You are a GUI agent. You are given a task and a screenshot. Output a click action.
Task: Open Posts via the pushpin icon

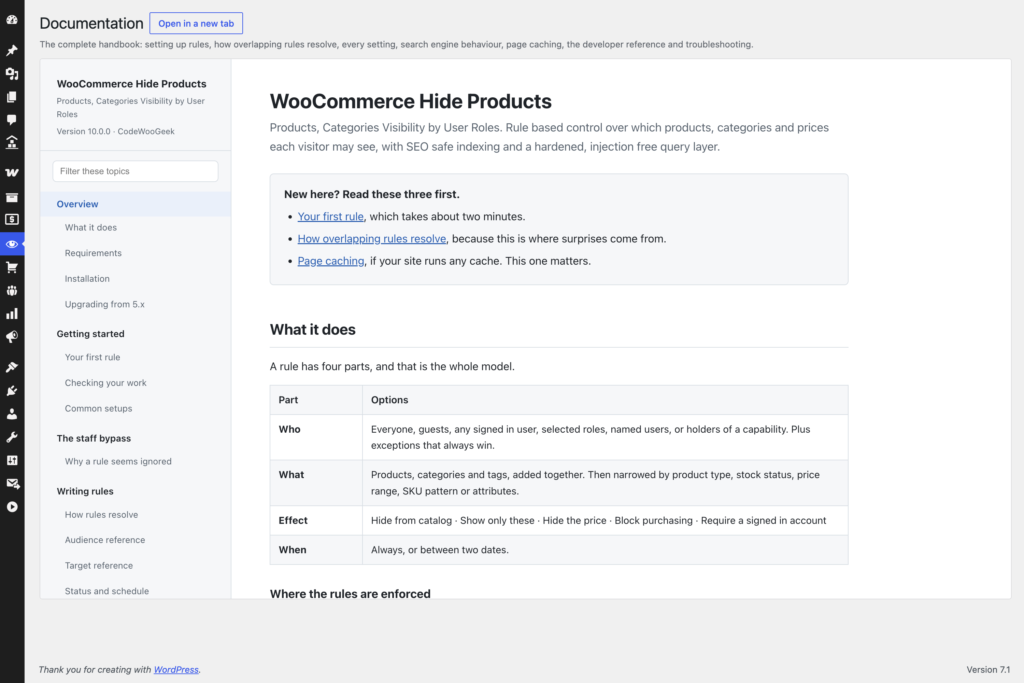[x=12, y=50]
